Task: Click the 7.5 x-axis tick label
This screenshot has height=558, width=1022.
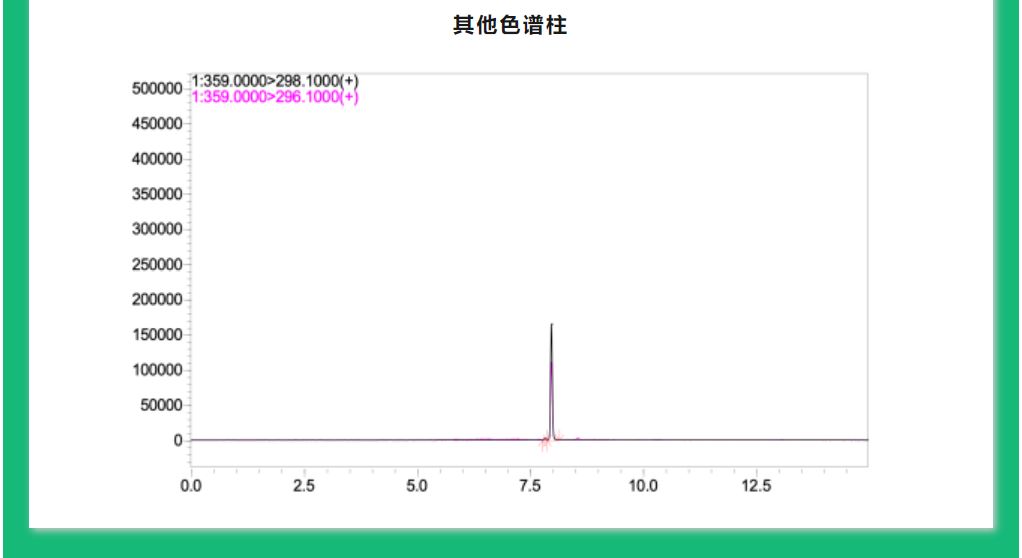Action: pyautogui.click(x=530, y=486)
